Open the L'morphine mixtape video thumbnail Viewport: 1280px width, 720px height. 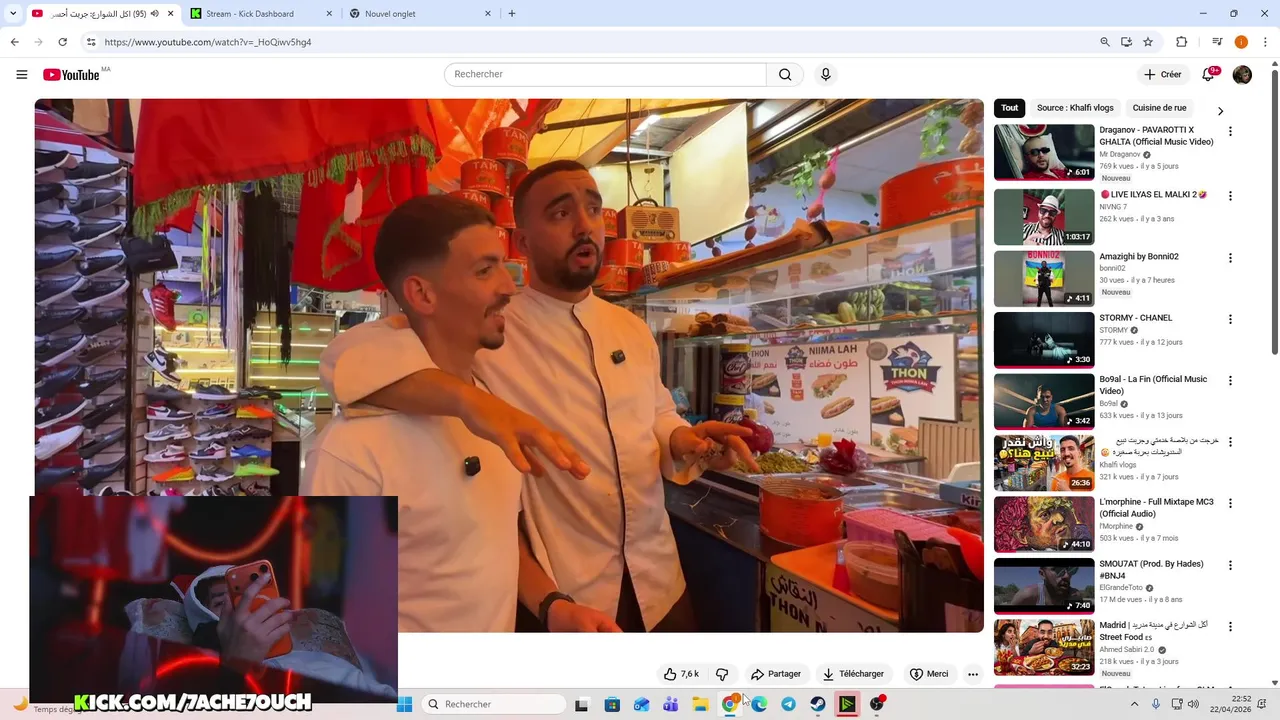click(x=1044, y=524)
